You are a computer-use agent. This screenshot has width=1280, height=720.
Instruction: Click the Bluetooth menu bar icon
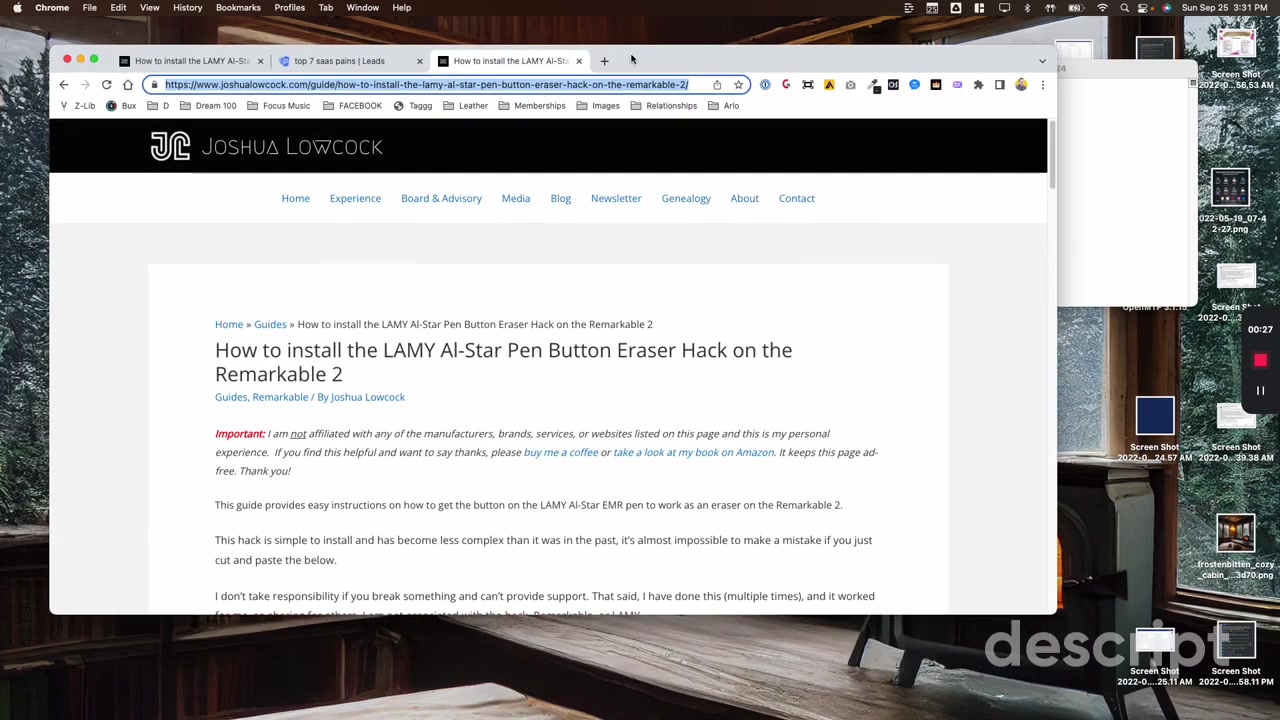[1027, 8]
